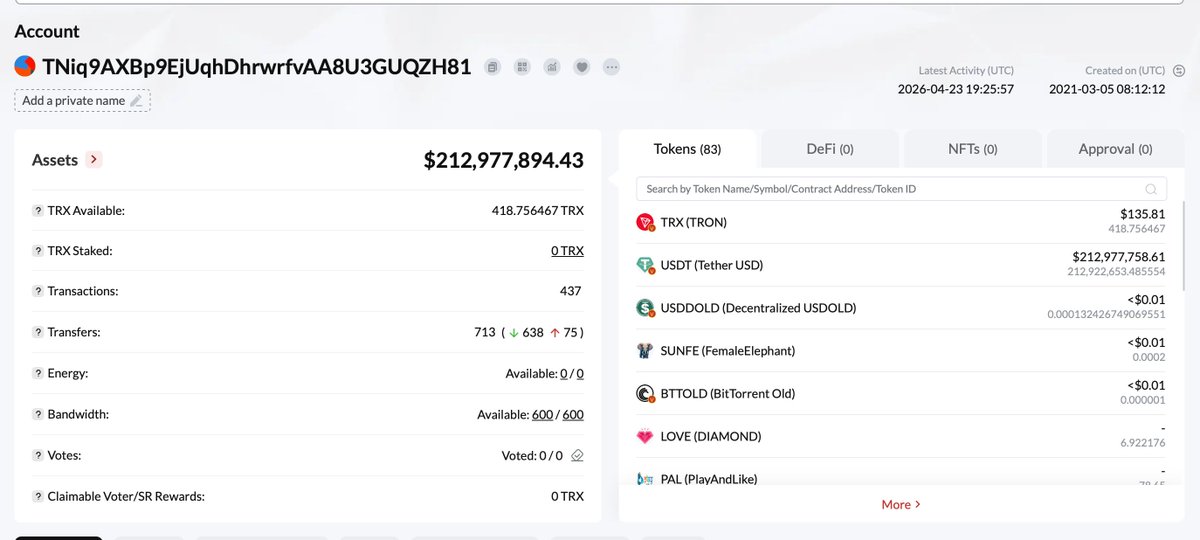Click the help icon beside TRX Available
1200x540 pixels.
tap(38, 211)
